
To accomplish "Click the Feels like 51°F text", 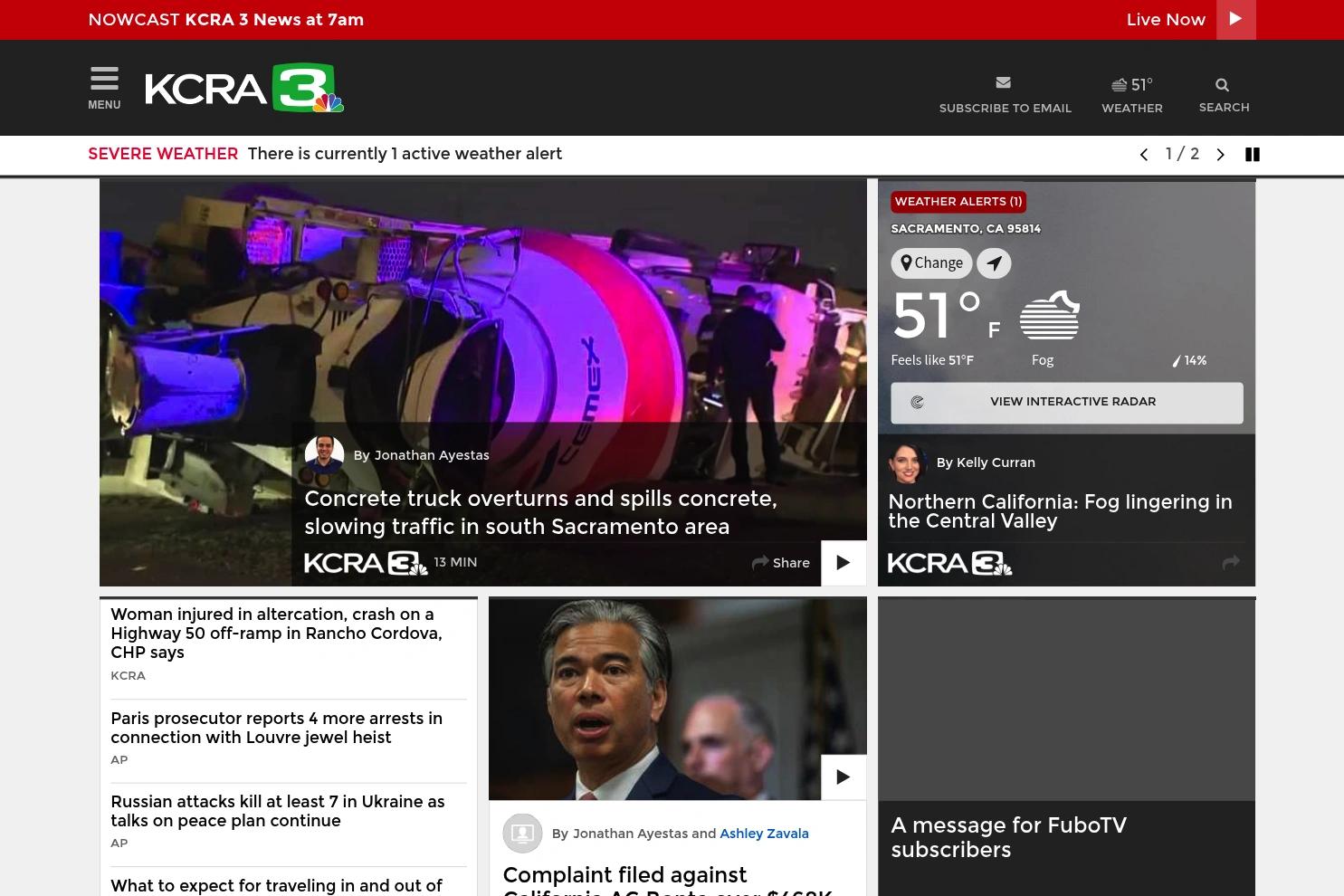I will [932, 360].
